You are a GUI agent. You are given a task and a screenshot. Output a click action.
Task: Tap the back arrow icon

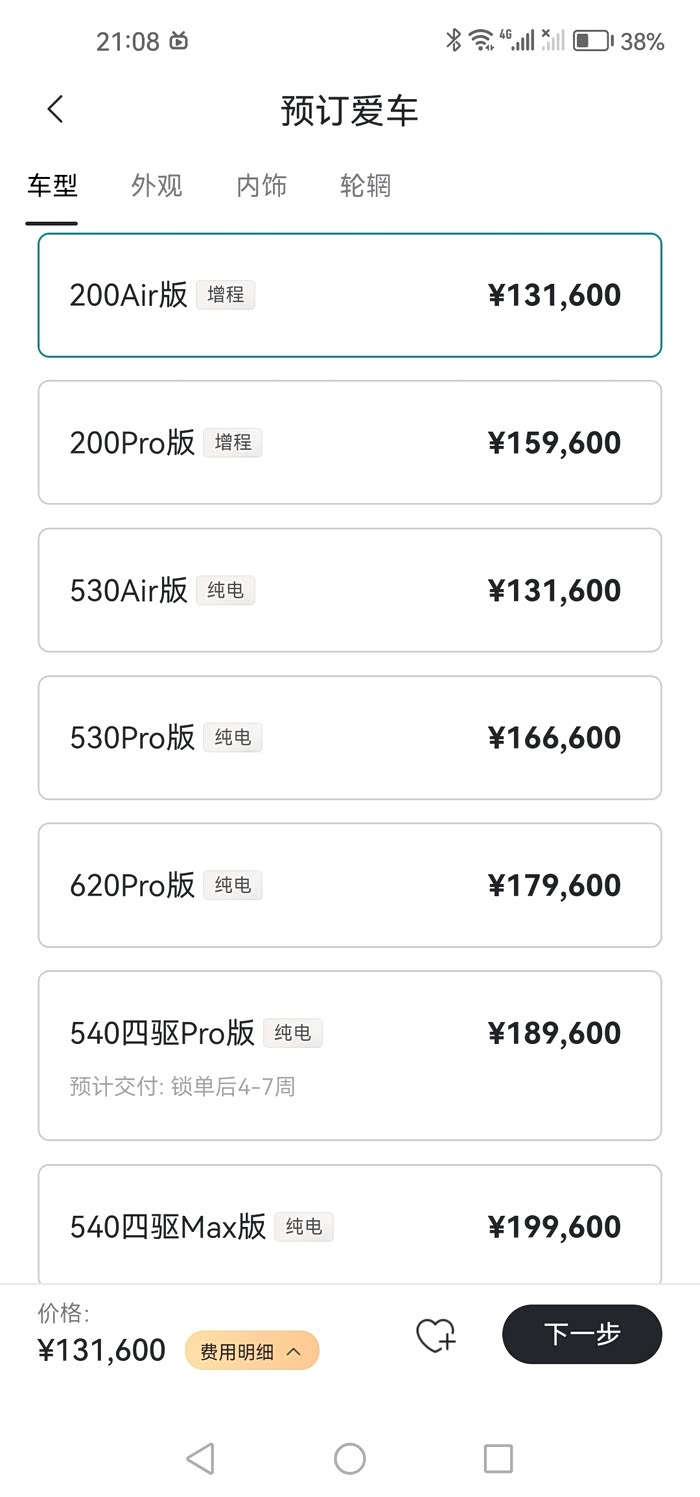click(x=55, y=109)
